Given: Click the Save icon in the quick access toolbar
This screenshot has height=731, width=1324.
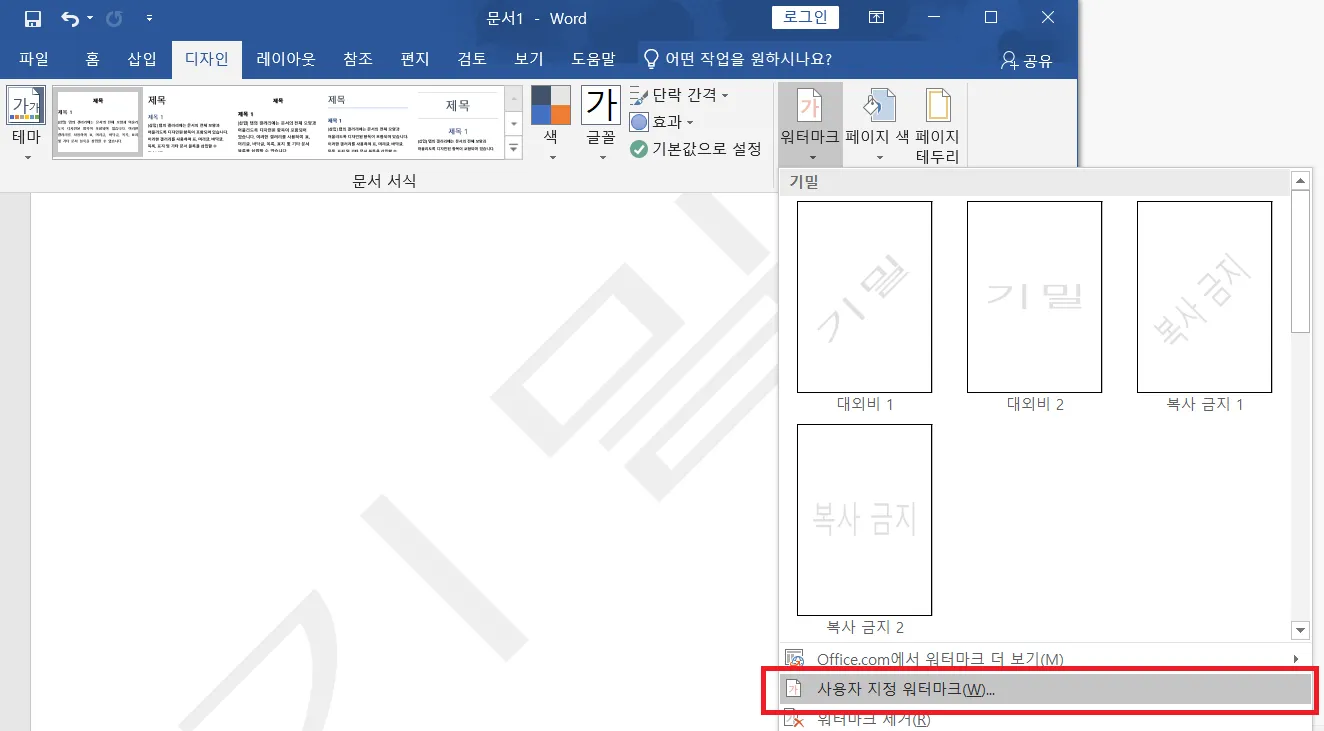Looking at the screenshot, I should pyautogui.click(x=32, y=19).
